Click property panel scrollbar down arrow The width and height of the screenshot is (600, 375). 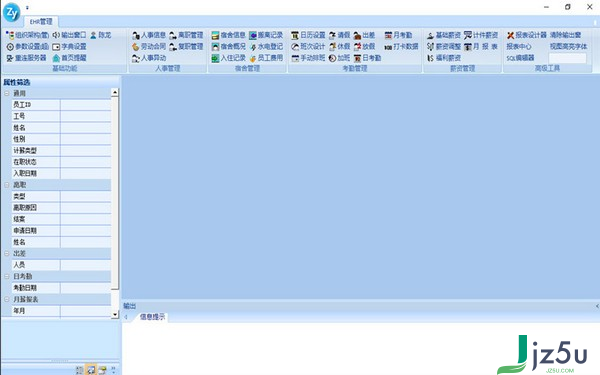point(115,315)
